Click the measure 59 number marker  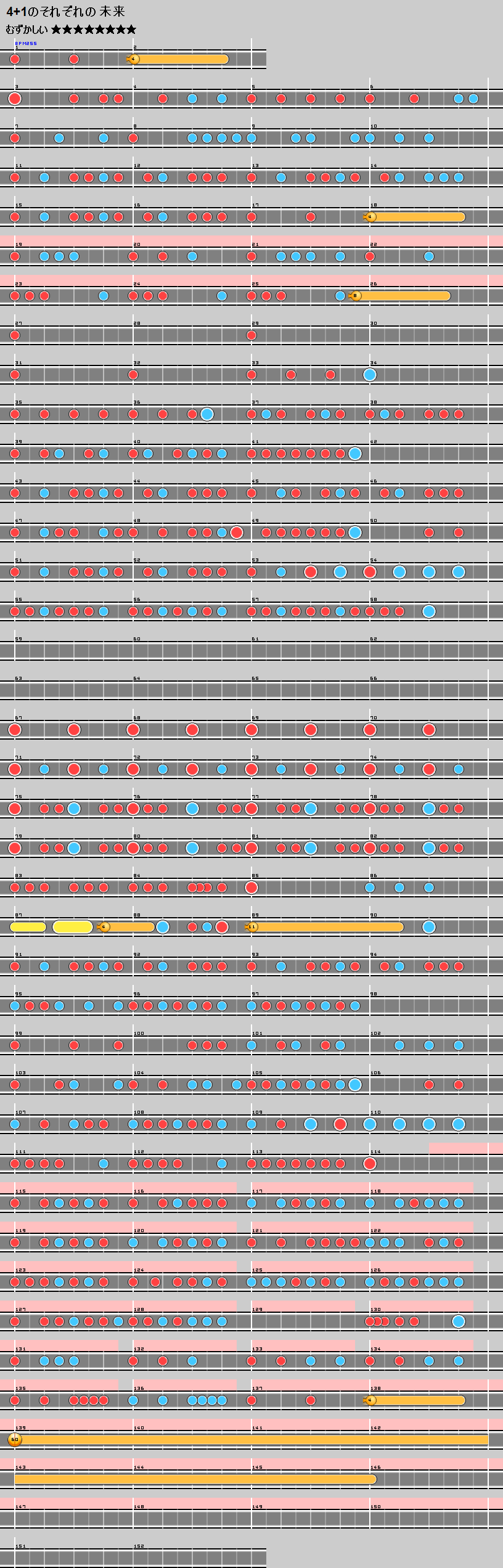(18, 639)
